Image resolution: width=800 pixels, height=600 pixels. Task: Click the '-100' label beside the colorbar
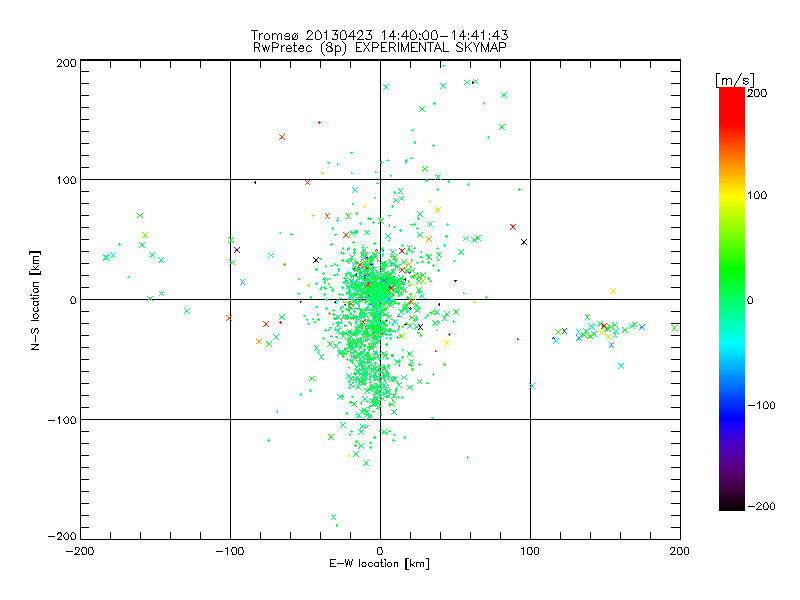761,405
